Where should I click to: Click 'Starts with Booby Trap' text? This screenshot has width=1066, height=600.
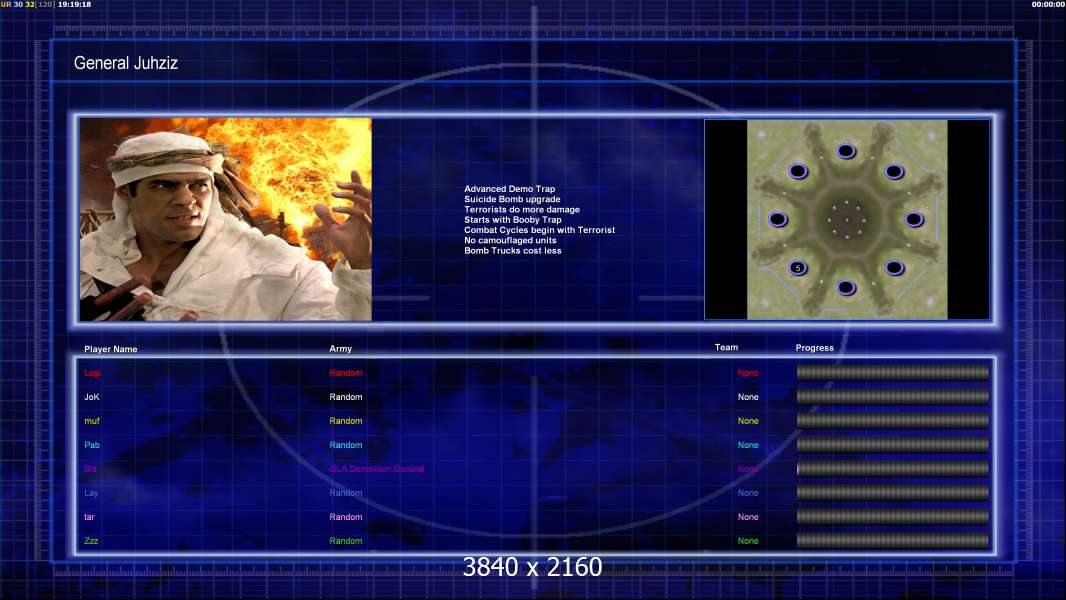click(513, 219)
